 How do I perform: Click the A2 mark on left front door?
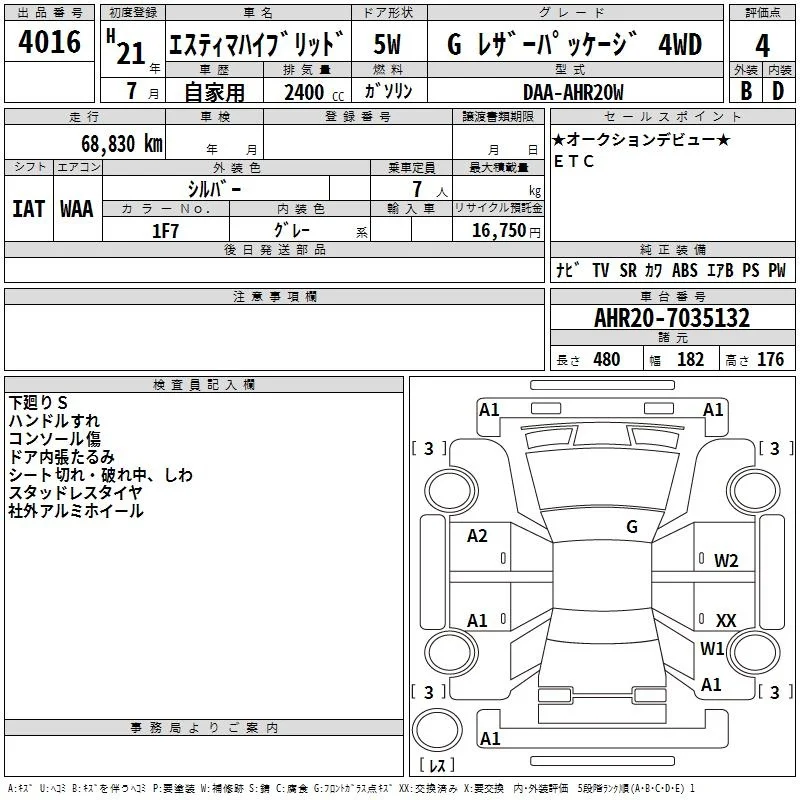click(x=477, y=536)
